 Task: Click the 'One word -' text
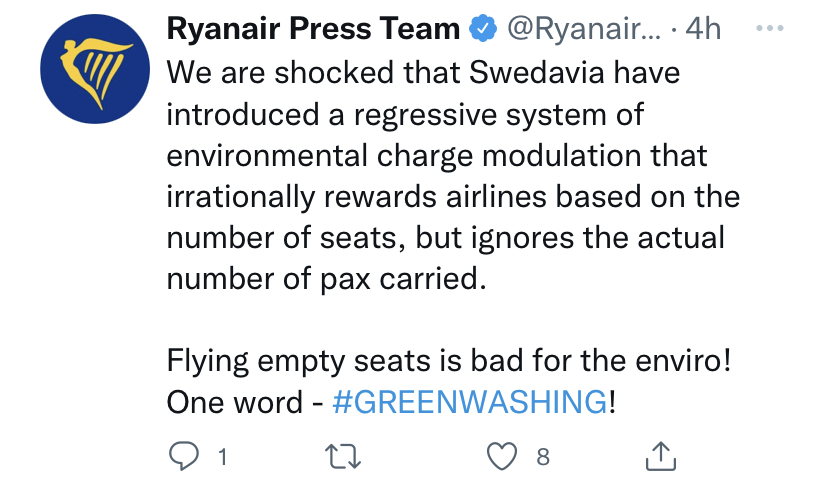[243, 401]
